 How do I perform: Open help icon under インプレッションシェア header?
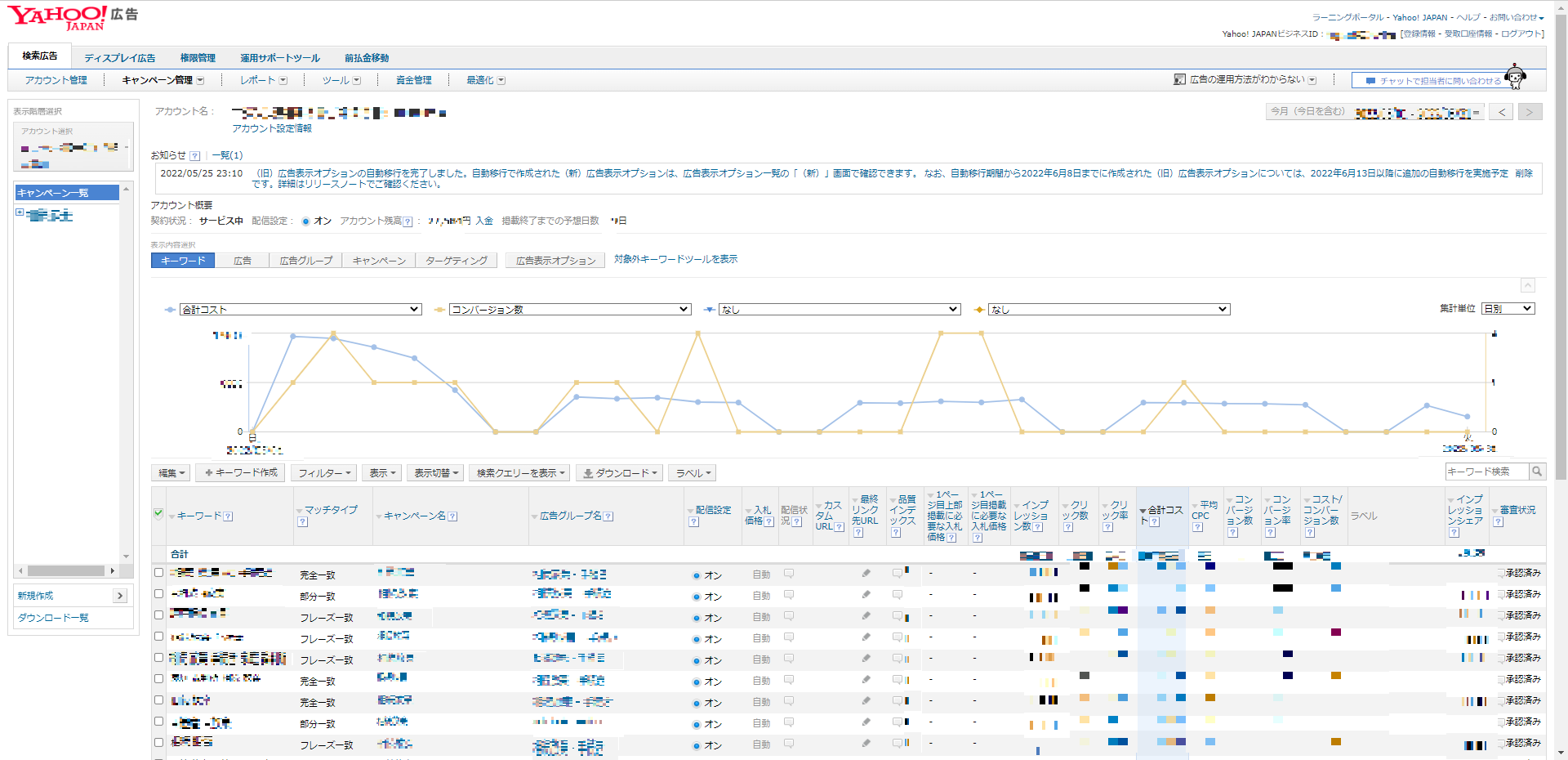[x=1454, y=533]
